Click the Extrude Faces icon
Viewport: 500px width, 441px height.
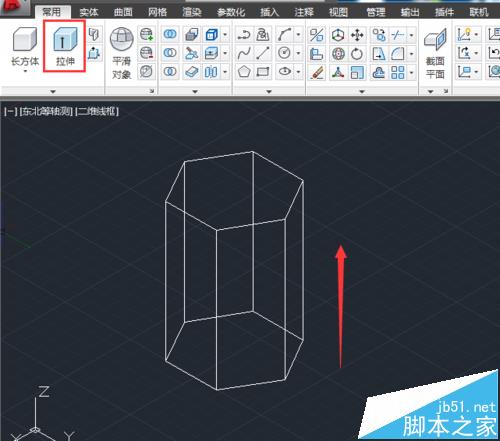[x=212, y=53]
